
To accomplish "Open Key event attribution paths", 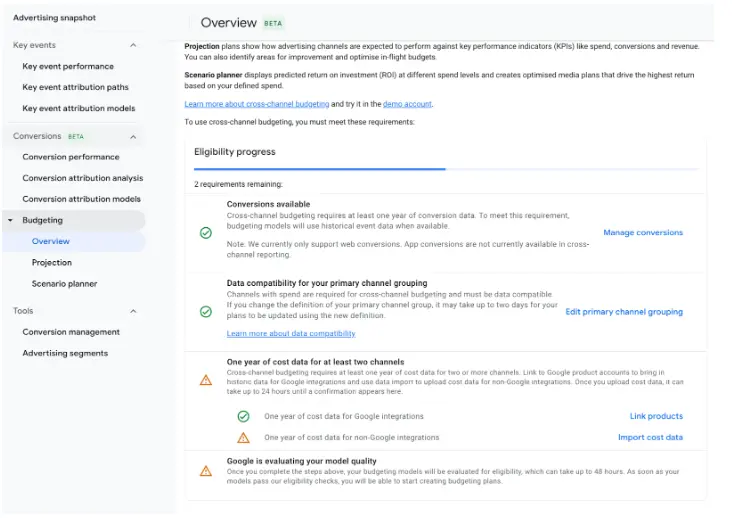I will pos(75,87).
